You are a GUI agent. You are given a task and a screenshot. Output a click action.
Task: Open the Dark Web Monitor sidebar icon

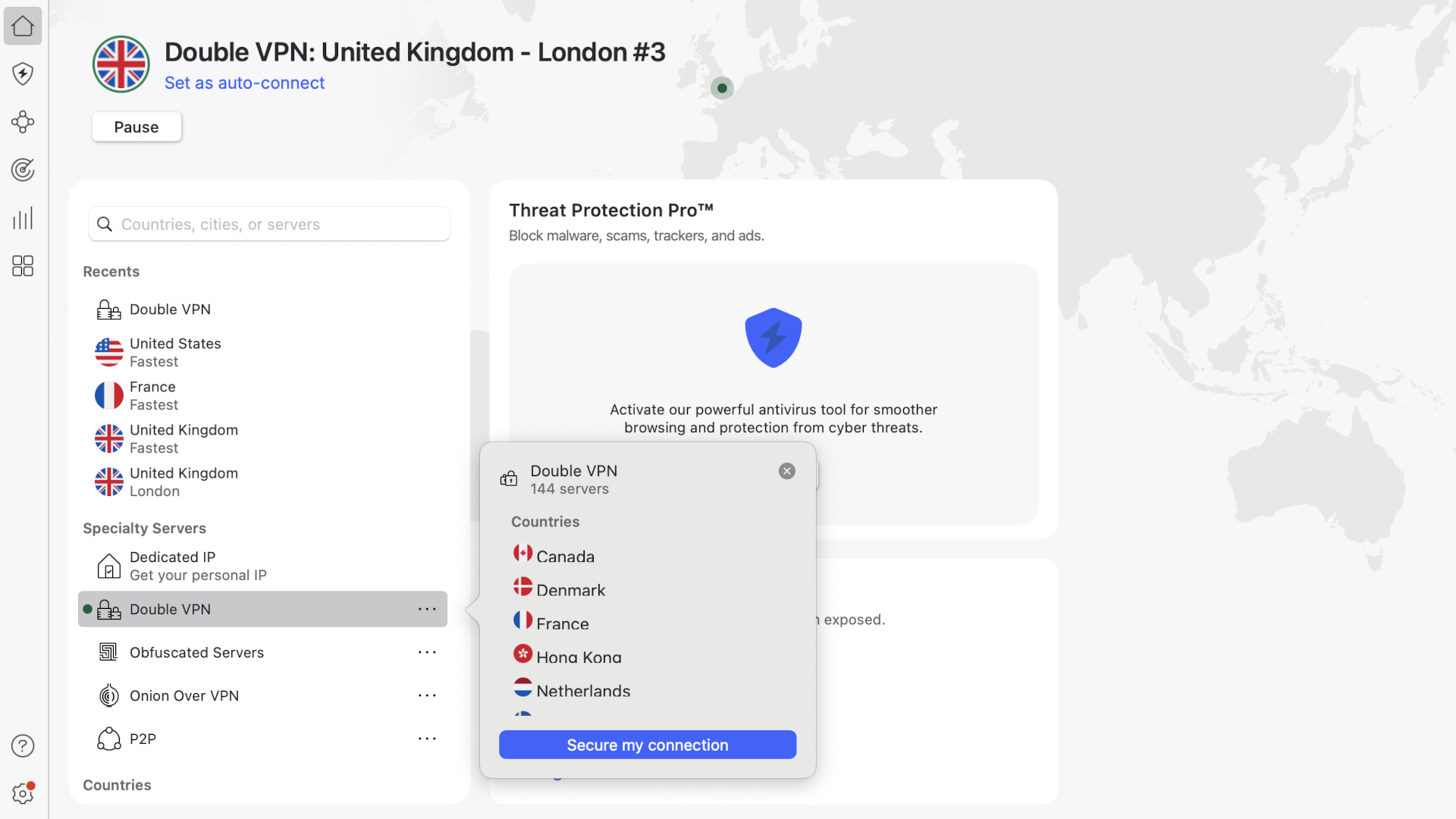tap(23, 170)
